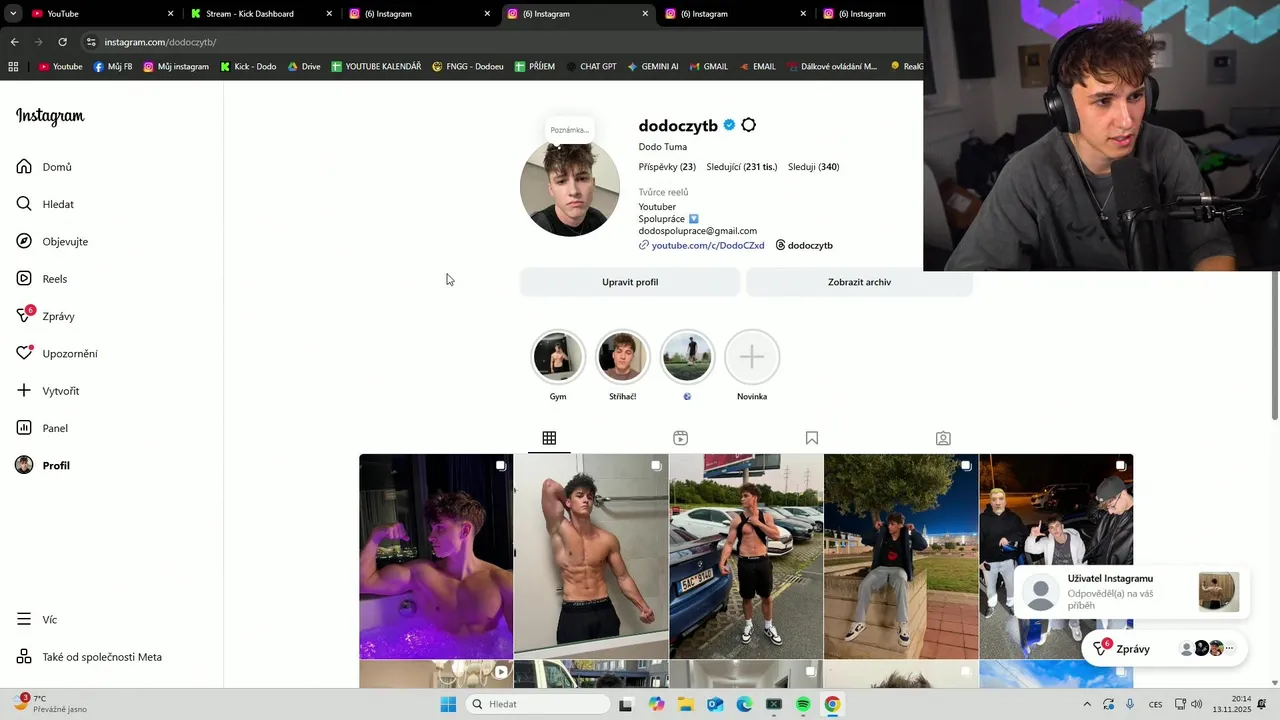Select the Reels tab on profile
This screenshot has height=720, width=1280.
point(680,438)
